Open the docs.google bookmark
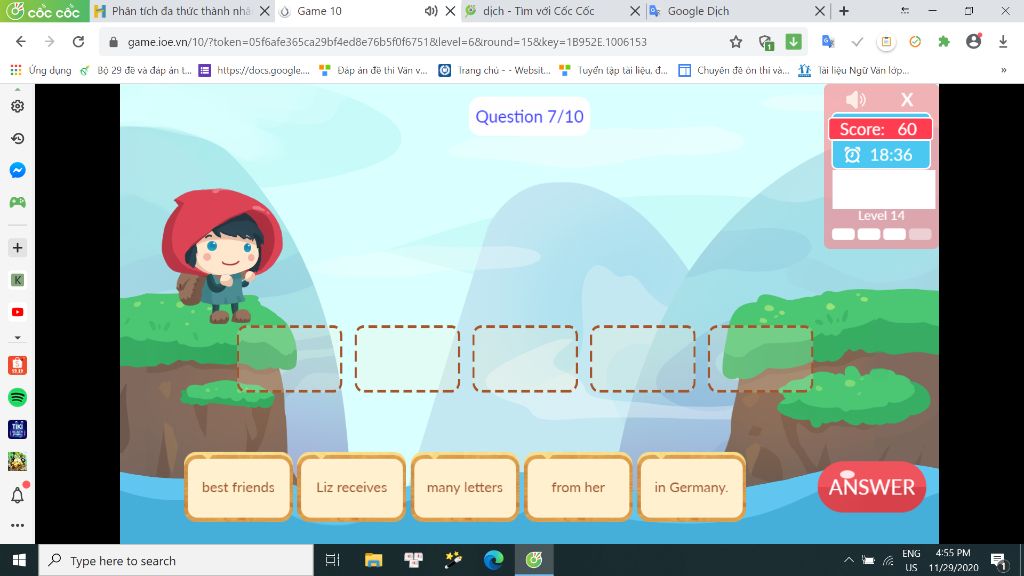Viewport: 1024px width, 576px height. 255,70
